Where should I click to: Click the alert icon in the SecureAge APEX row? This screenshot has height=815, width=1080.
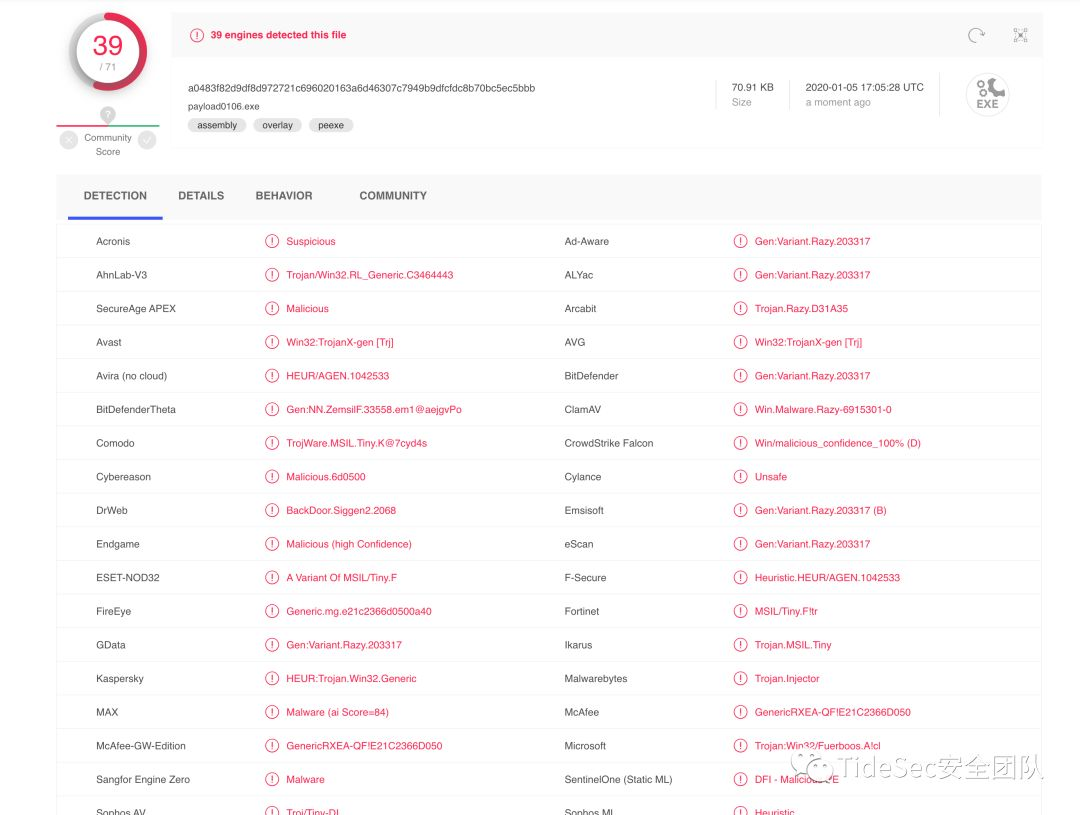tap(272, 309)
